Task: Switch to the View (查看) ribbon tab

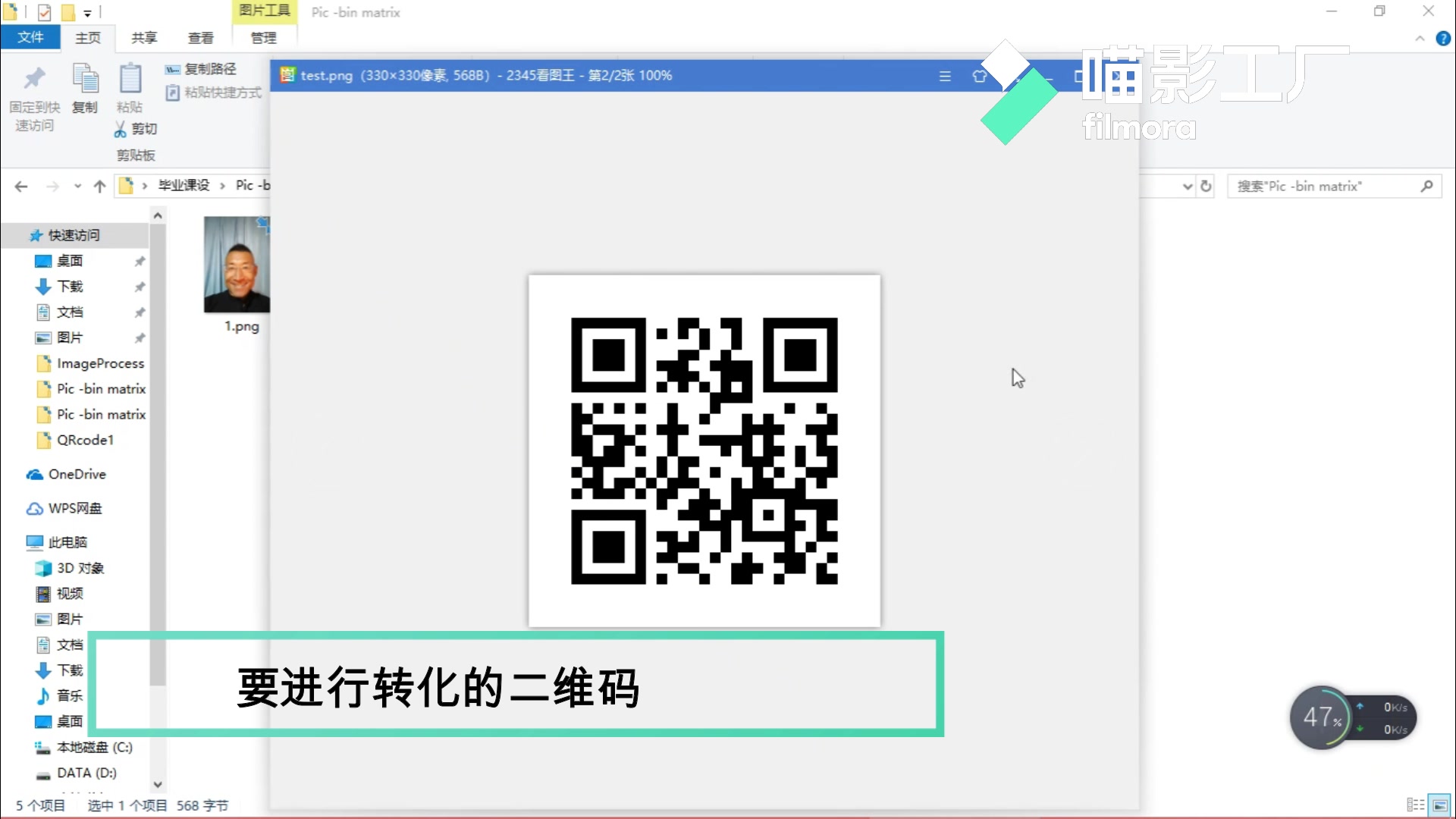Action: tap(200, 37)
